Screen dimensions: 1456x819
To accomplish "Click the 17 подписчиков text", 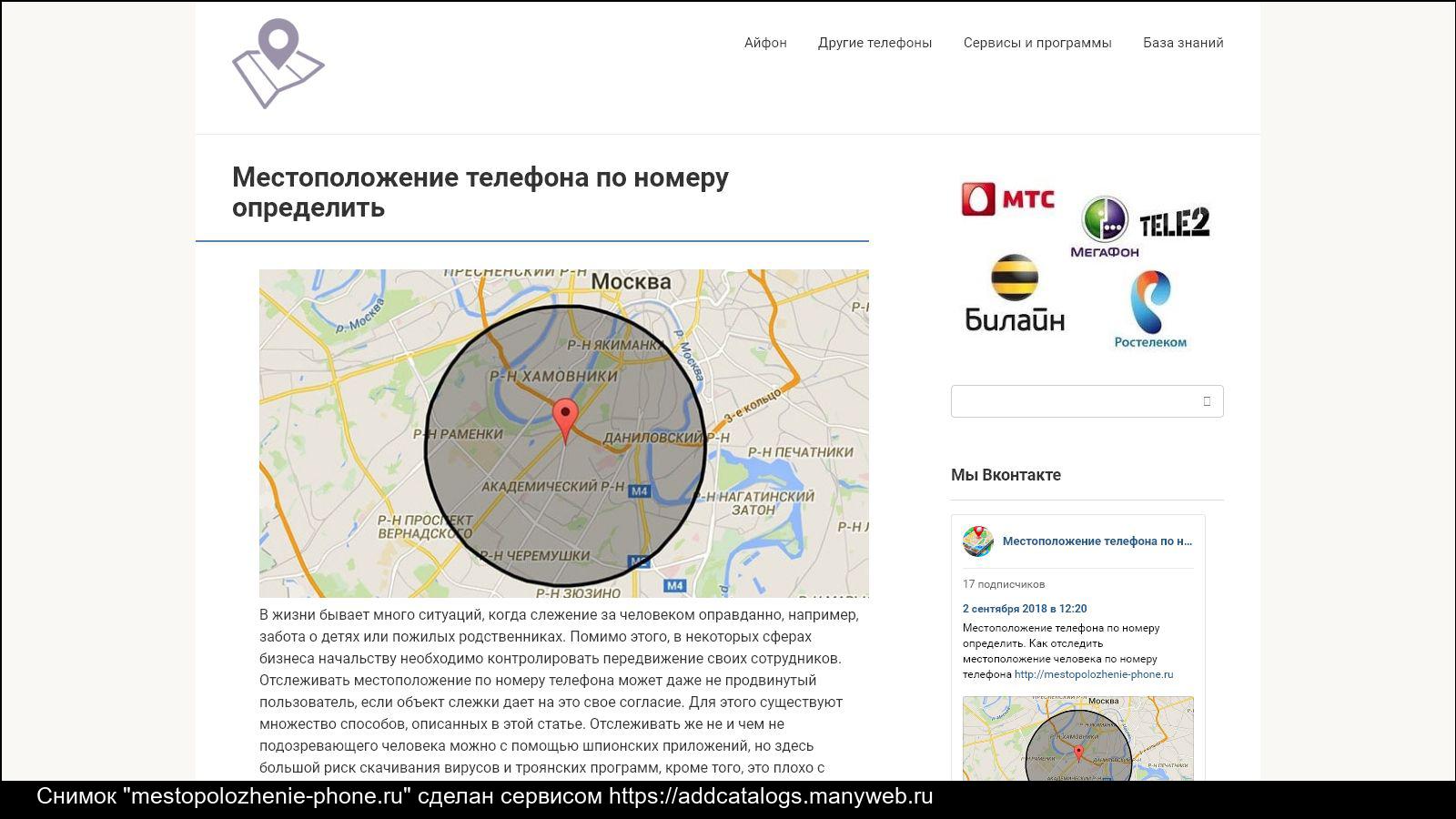I will pos(1004,584).
